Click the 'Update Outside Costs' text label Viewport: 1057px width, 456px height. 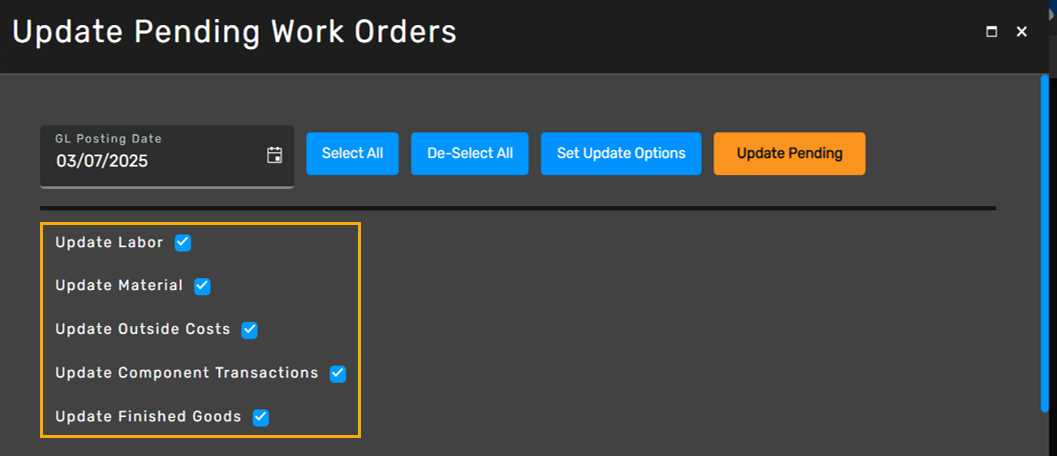point(143,330)
